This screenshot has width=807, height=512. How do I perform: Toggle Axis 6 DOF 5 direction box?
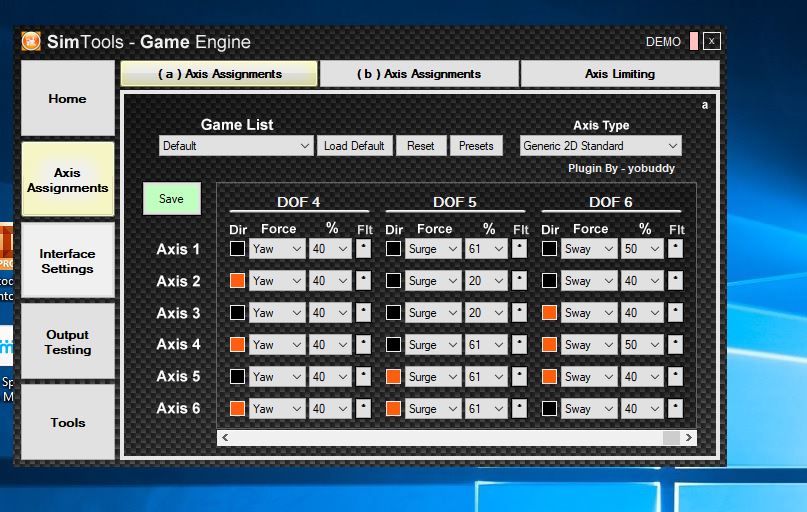[x=393, y=409]
